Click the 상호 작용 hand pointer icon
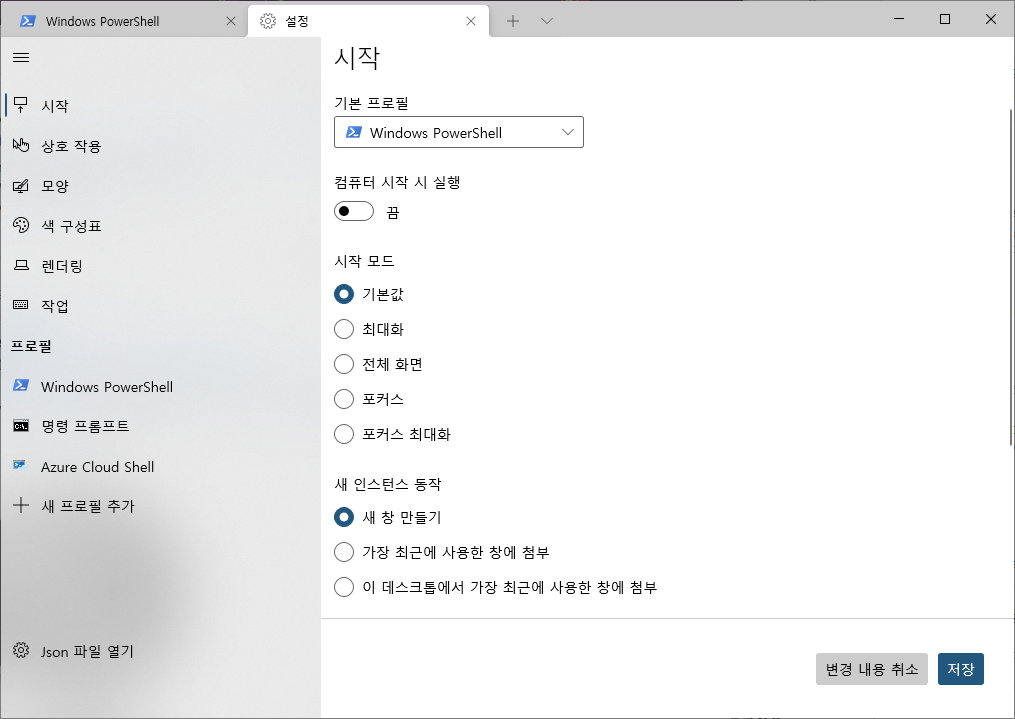 pyautogui.click(x=21, y=145)
